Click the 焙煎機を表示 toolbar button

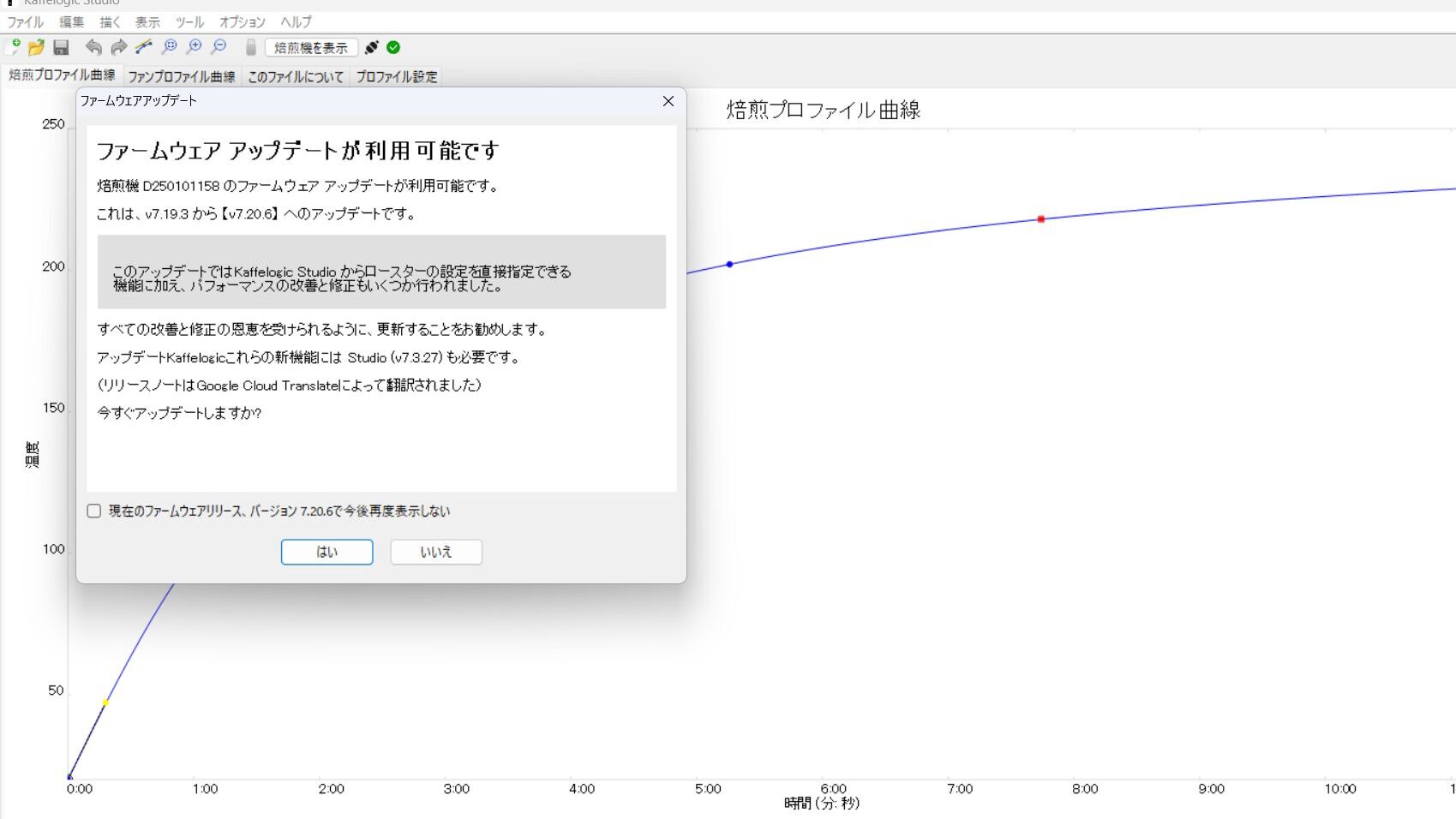311,48
